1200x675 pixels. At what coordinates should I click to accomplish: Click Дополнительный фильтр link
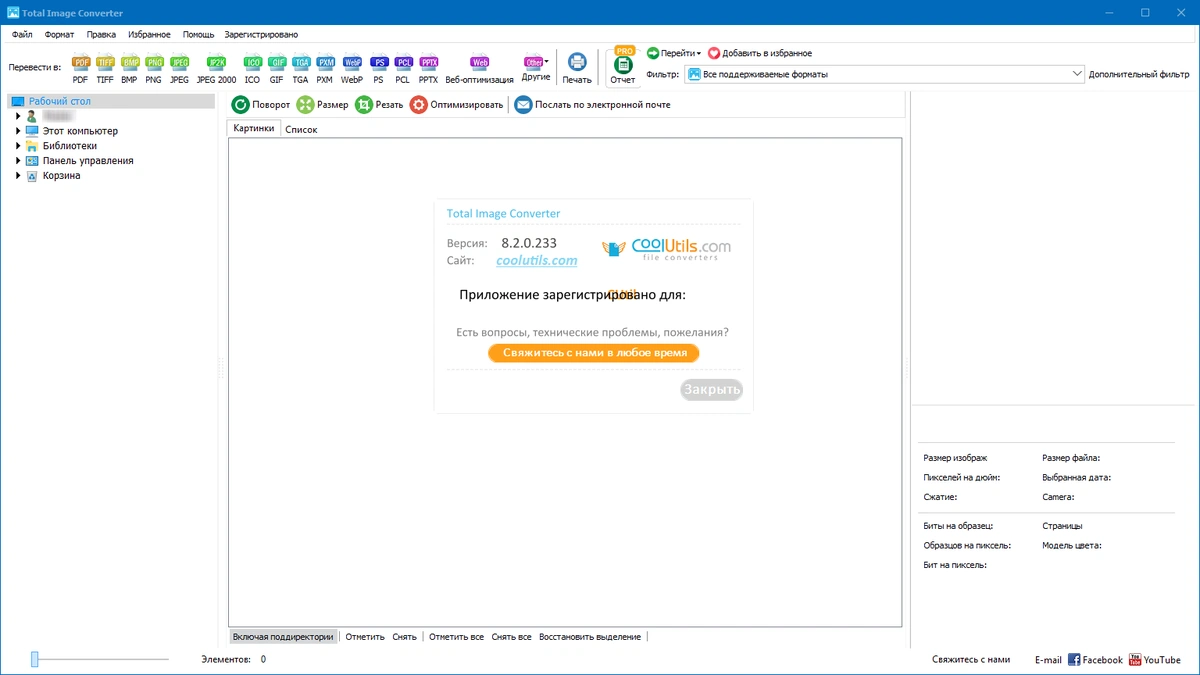(1139, 74)
